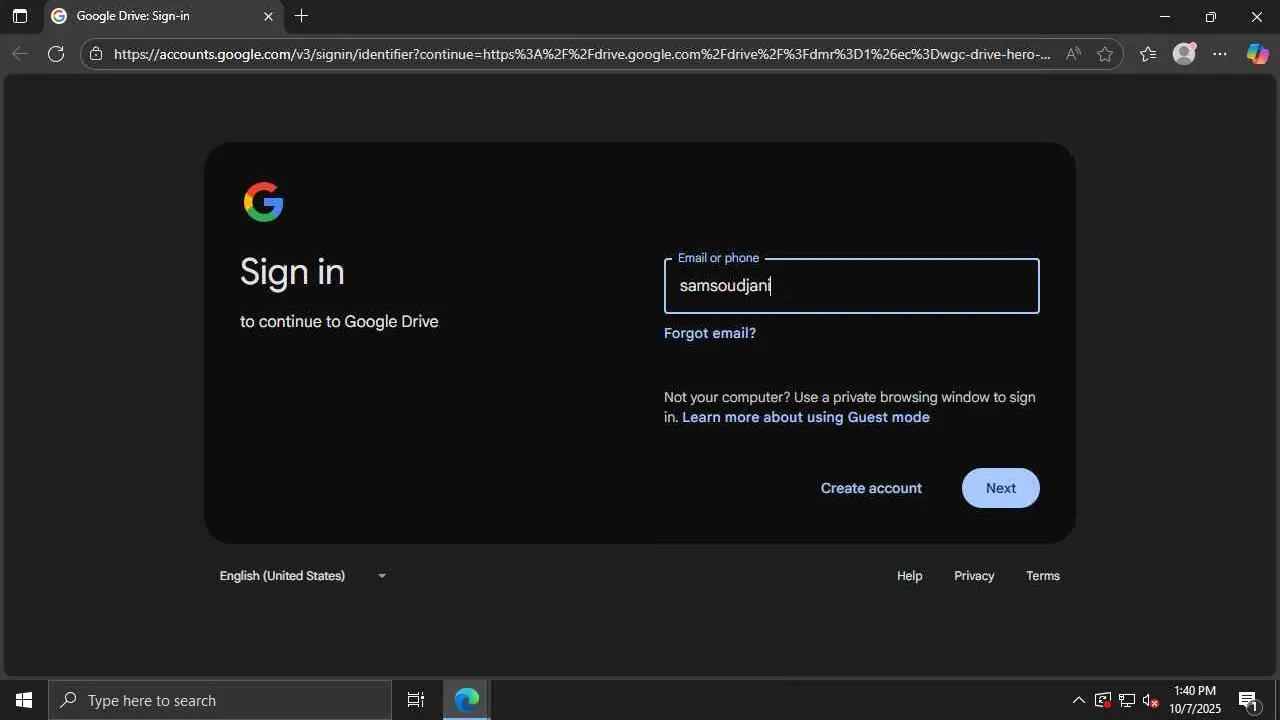Screen dimensions: 1280x720
Task: Click the tray security status icon
Action: pyautogui.click(x=1102, y=700)
